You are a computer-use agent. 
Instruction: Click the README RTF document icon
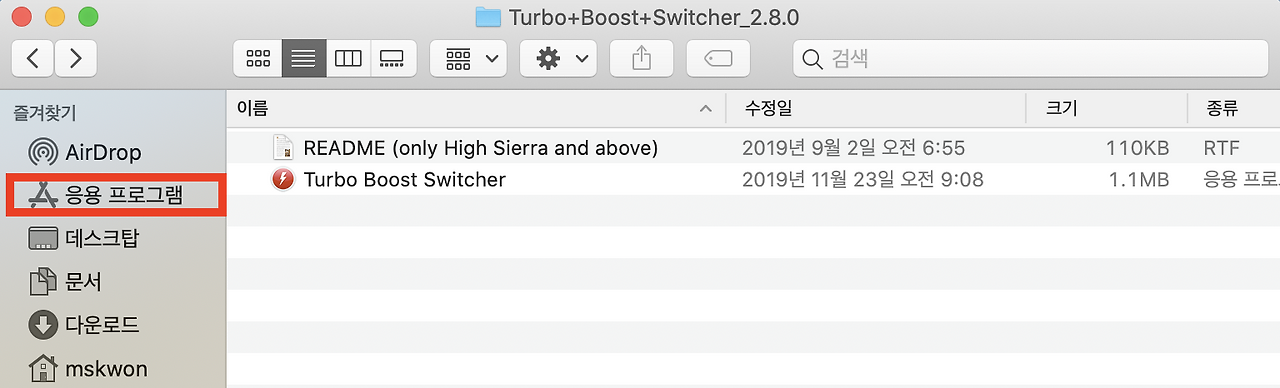(x=284, y=148)
